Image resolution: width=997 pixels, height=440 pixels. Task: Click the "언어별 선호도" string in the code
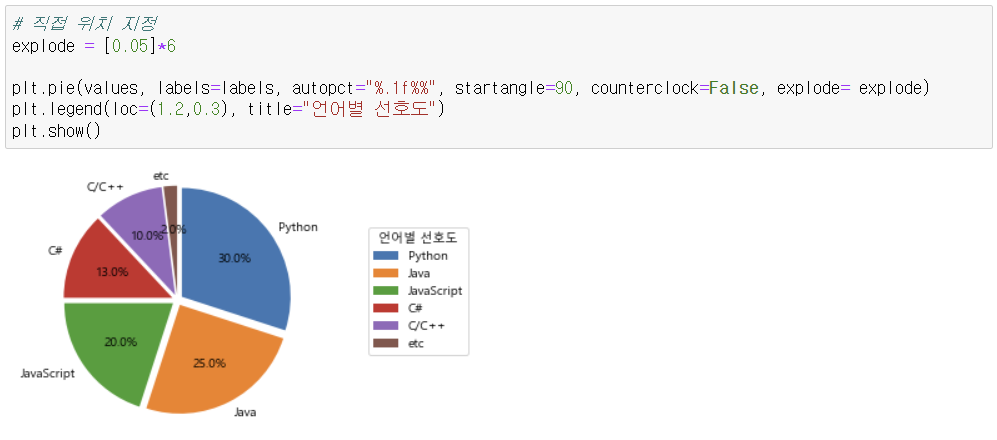click(371, 110)
